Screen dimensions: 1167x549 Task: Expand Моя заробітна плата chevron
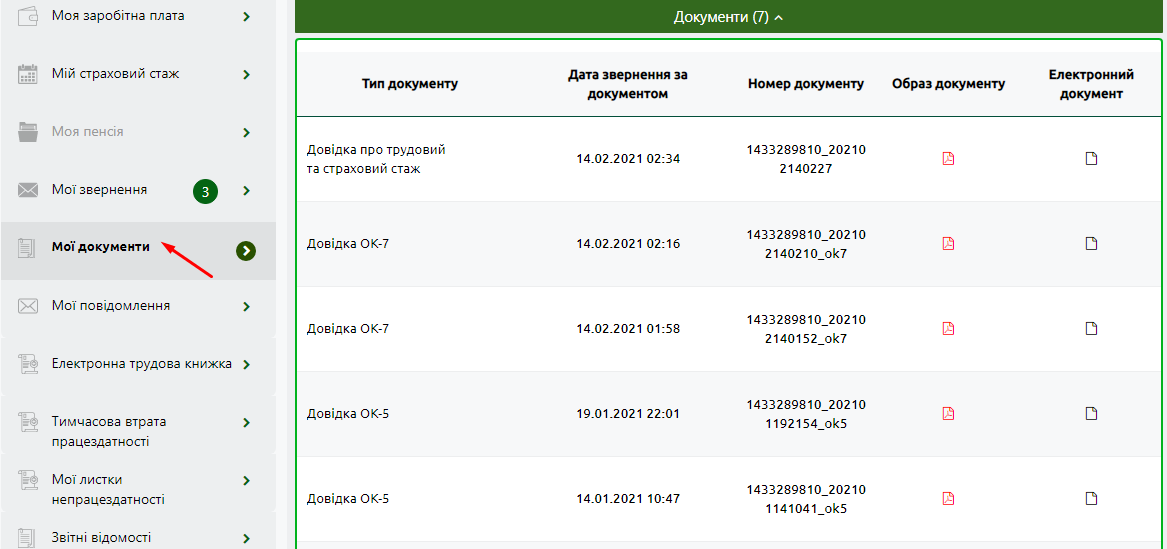pyautogui.click(x=246, y=16)
